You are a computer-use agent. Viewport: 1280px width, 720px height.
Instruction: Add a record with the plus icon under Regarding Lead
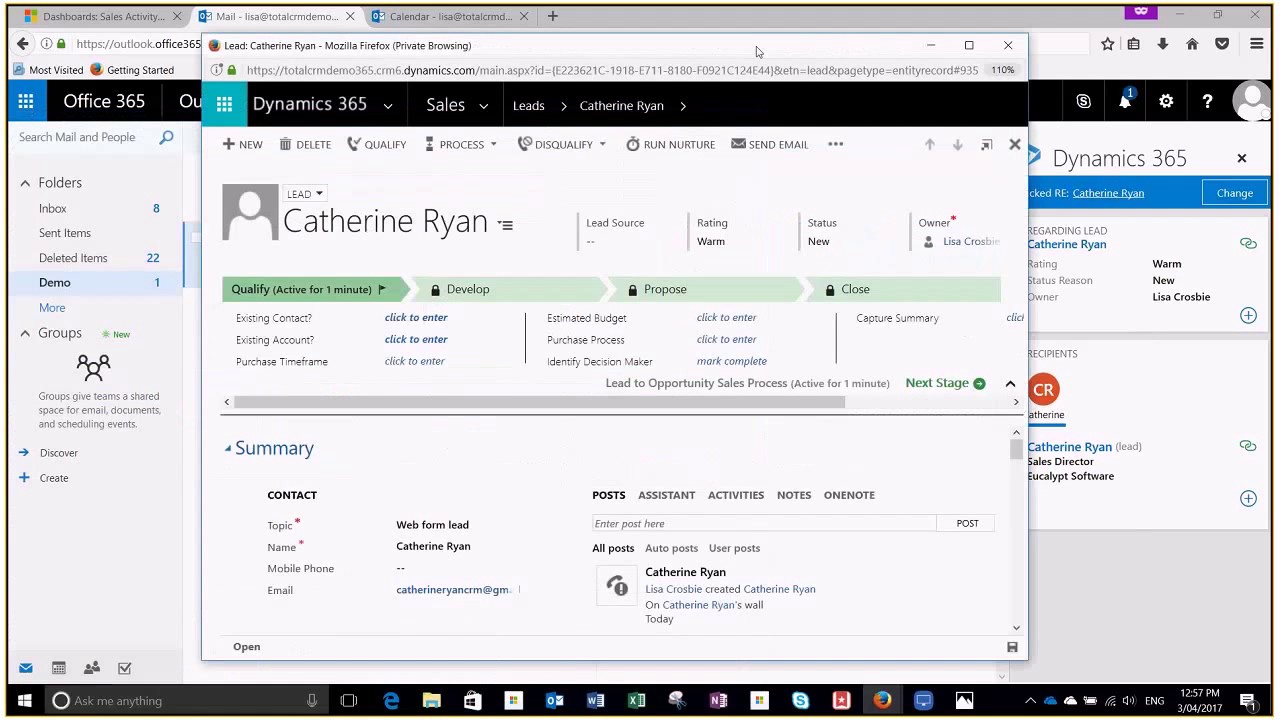pyautogui.click(x=1248, y=315)
